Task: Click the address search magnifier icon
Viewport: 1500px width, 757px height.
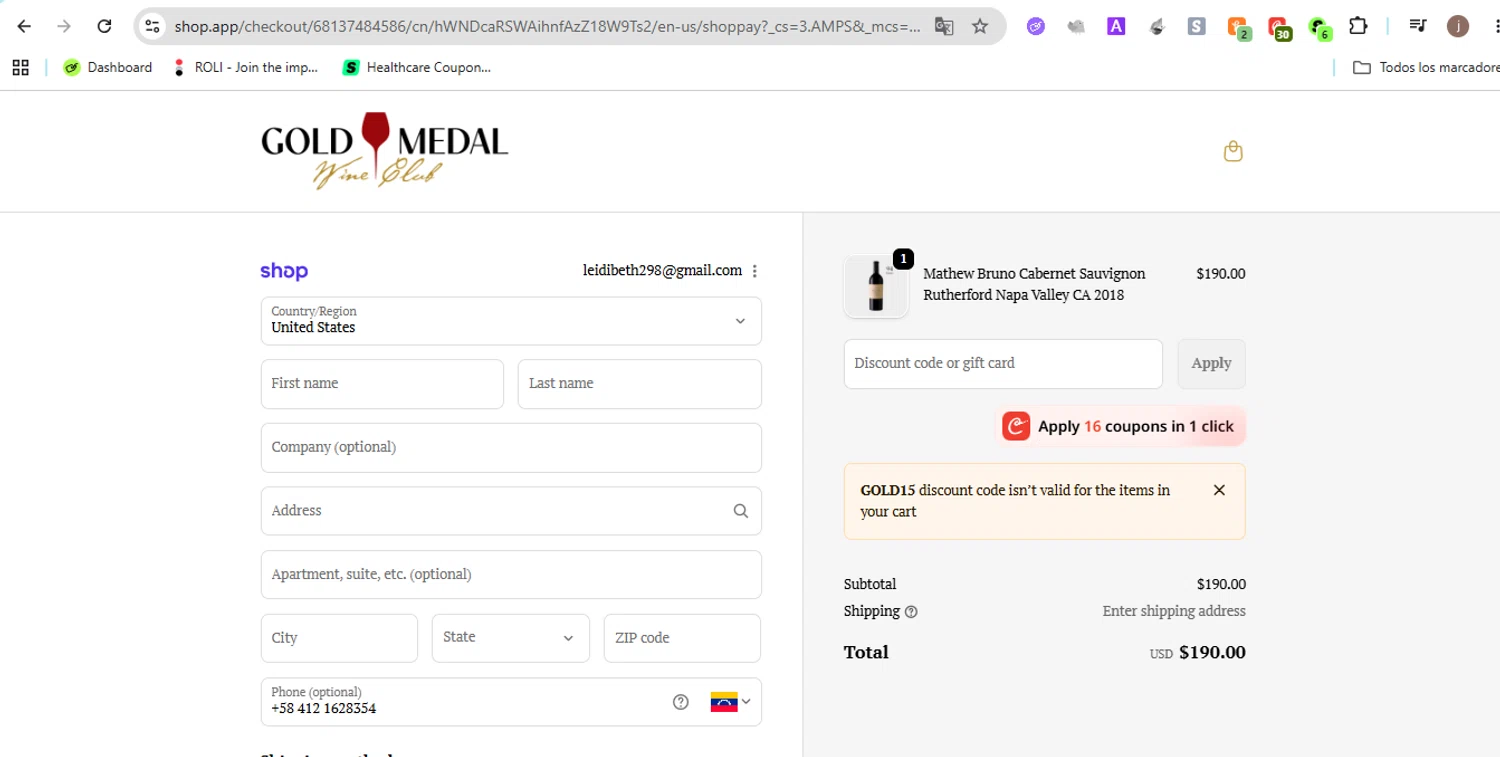Action: 741,511
